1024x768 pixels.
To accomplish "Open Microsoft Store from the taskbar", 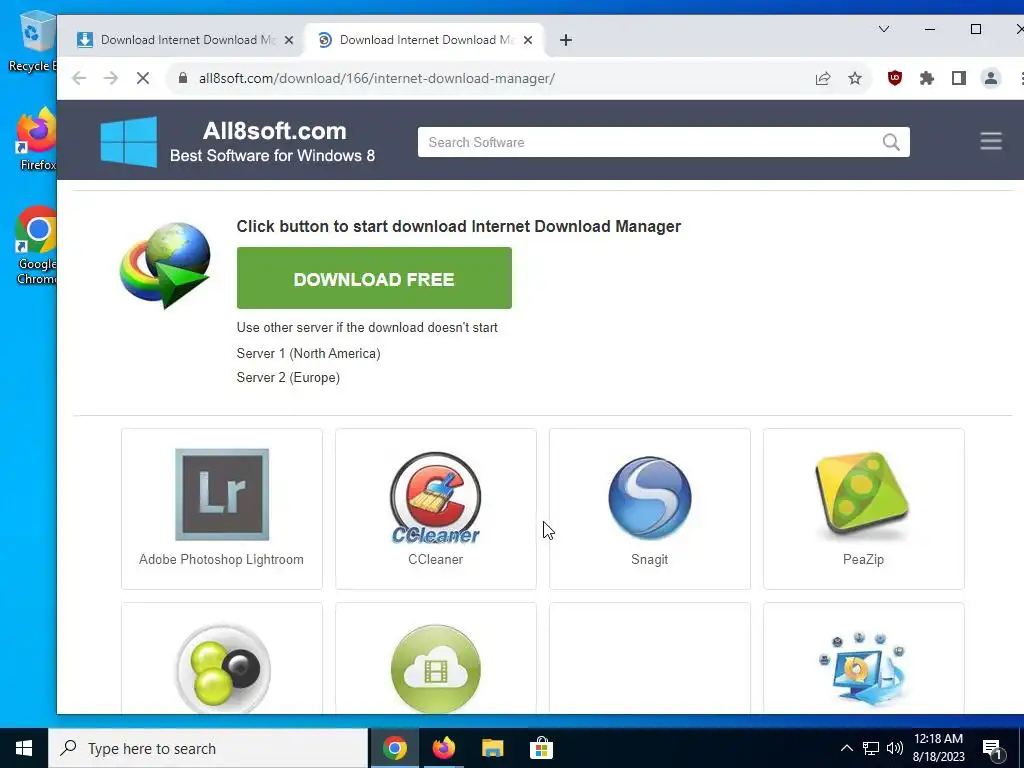I will [541, 748].
